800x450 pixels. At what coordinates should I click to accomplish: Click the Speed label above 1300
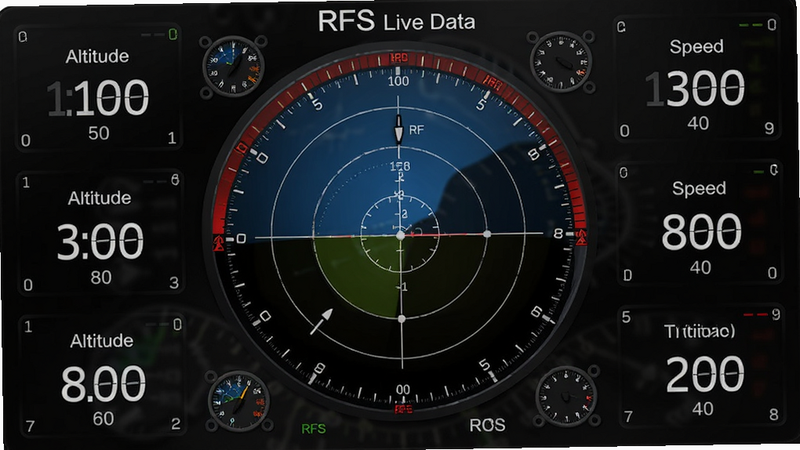(696, 47)
